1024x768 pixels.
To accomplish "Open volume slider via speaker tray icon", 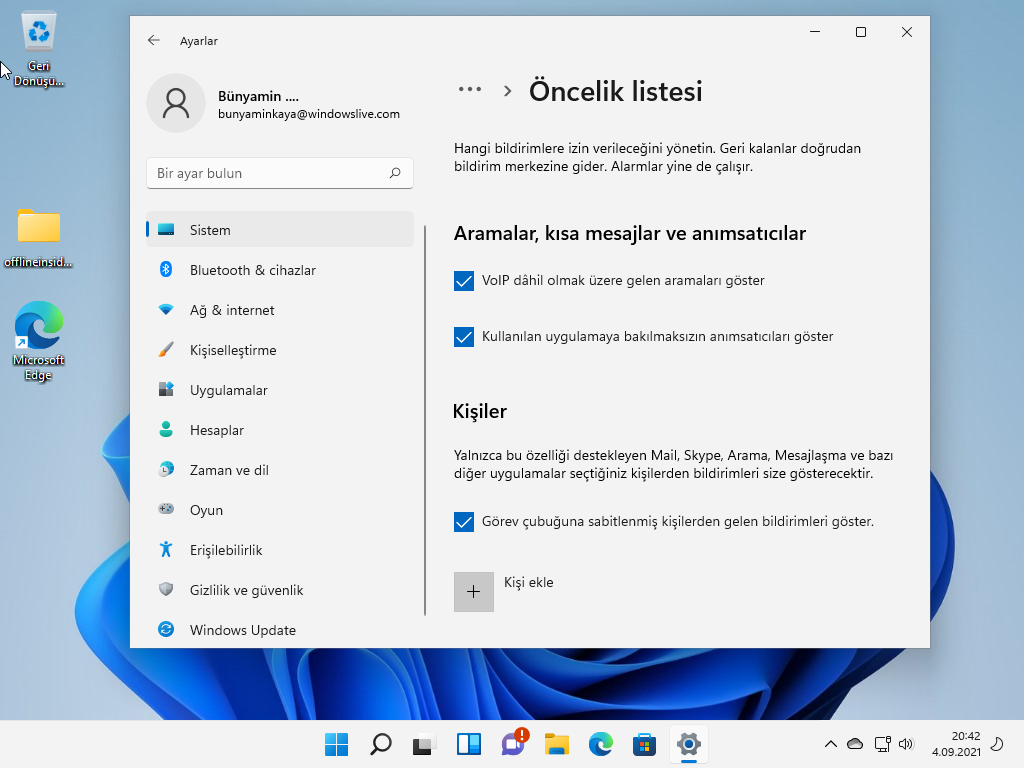I will (906, 744).
